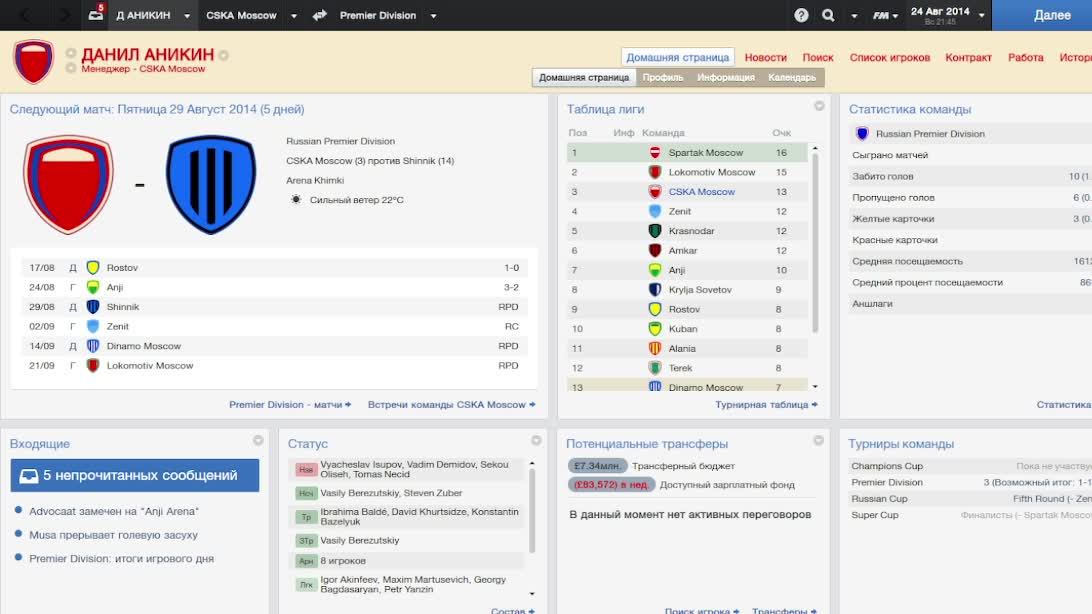Open 5 непрочитанных сообщений button
Screen dimensions: 1092x614
pos(135,475)
